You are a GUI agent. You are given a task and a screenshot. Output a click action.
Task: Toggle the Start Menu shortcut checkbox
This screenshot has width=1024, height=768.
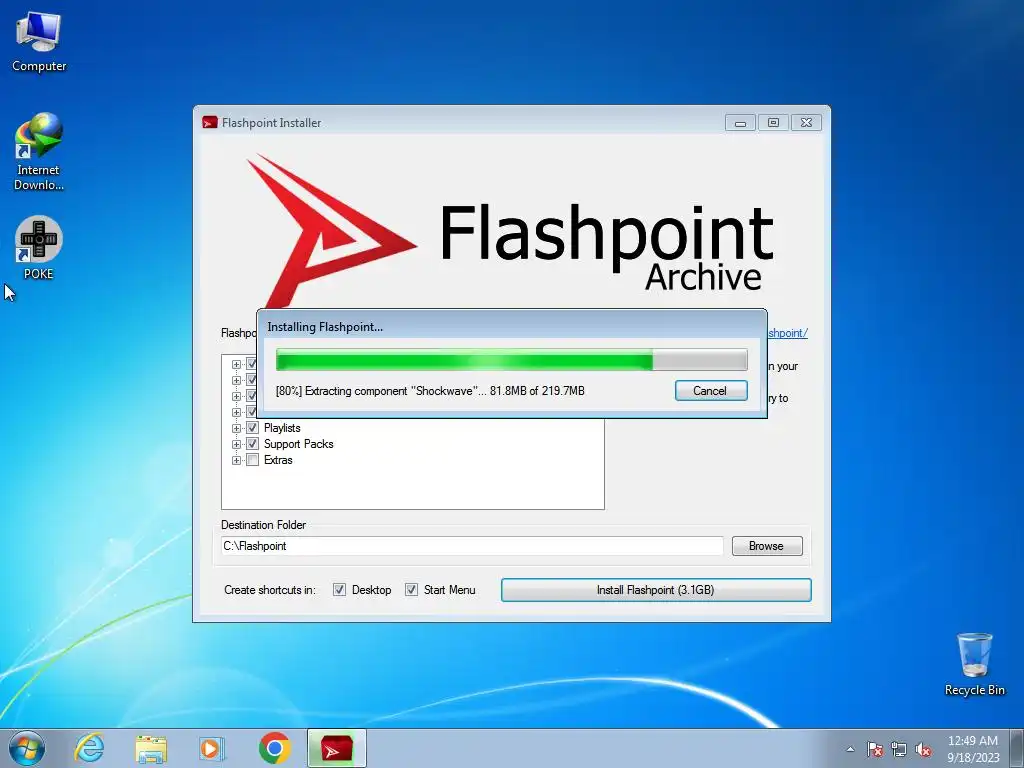tap(411, 590)
